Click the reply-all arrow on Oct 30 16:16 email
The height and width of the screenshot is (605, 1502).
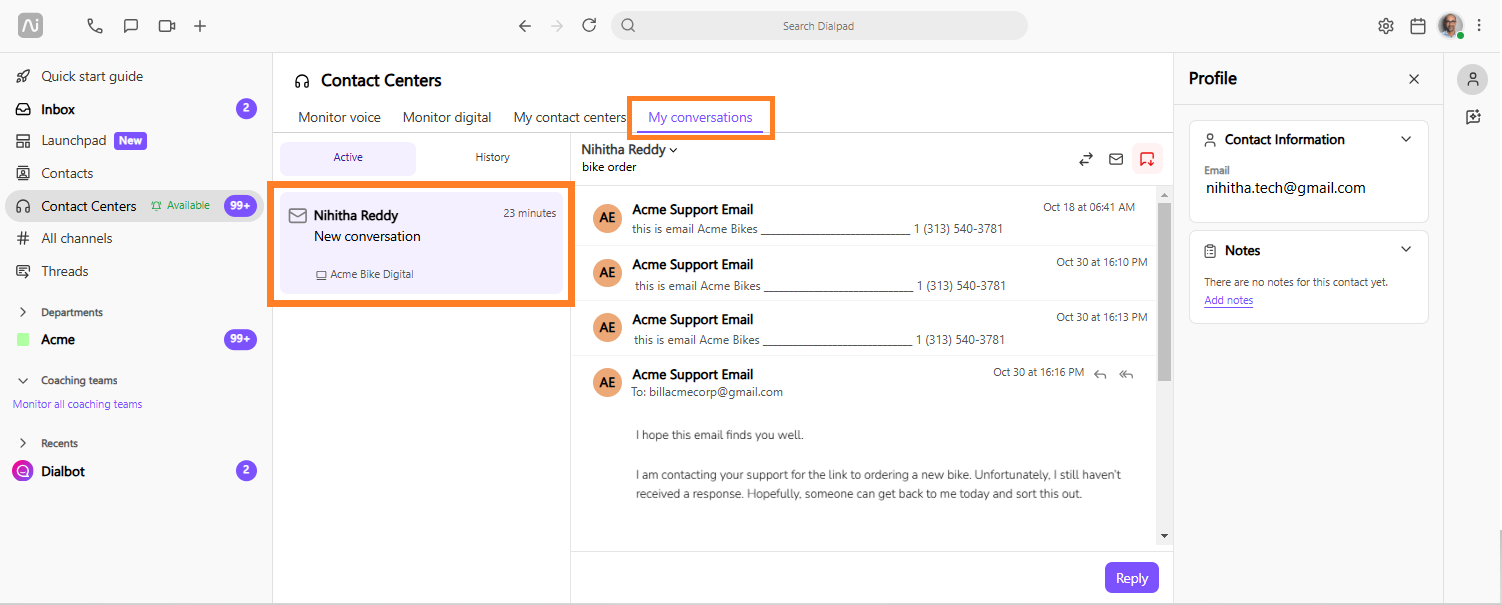click(1126, 374)
